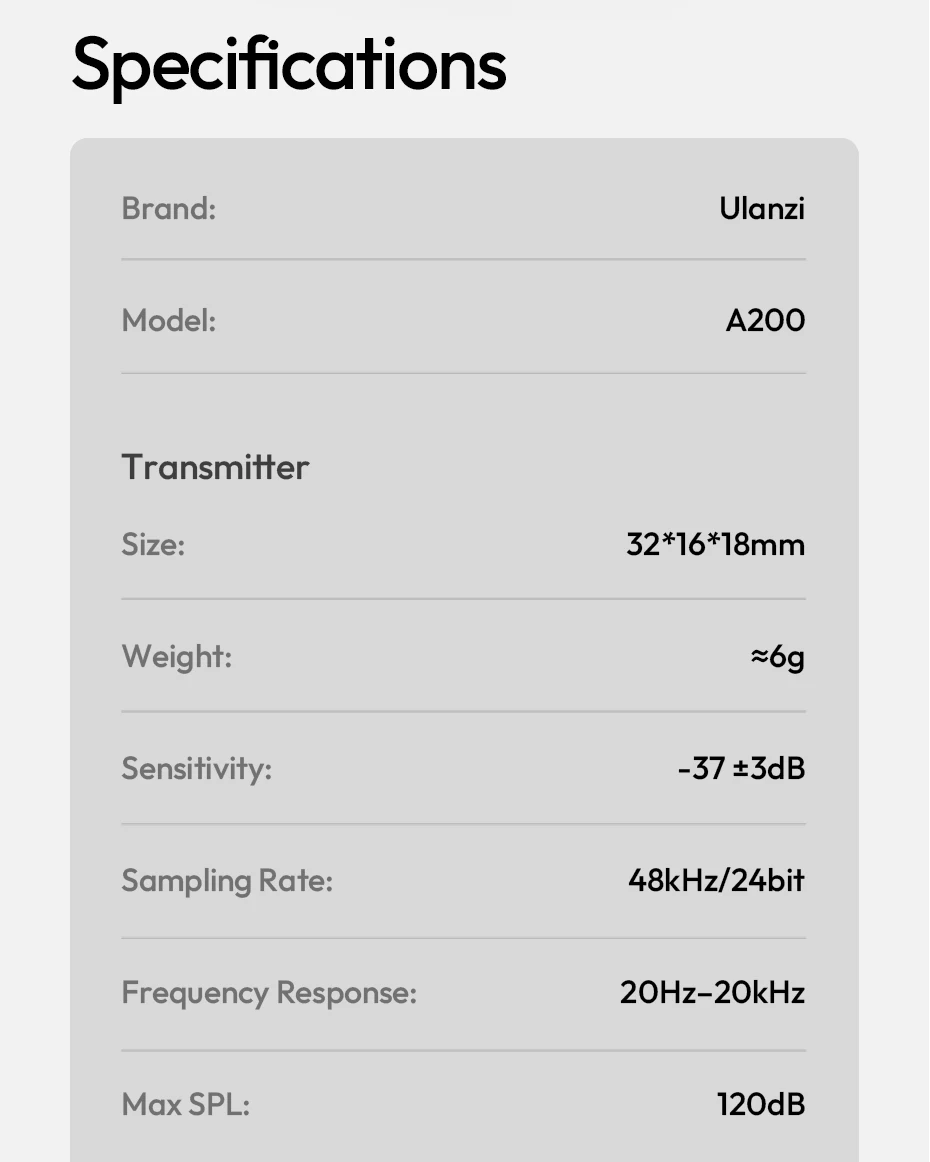Click the Transmitter section heading

215,466
